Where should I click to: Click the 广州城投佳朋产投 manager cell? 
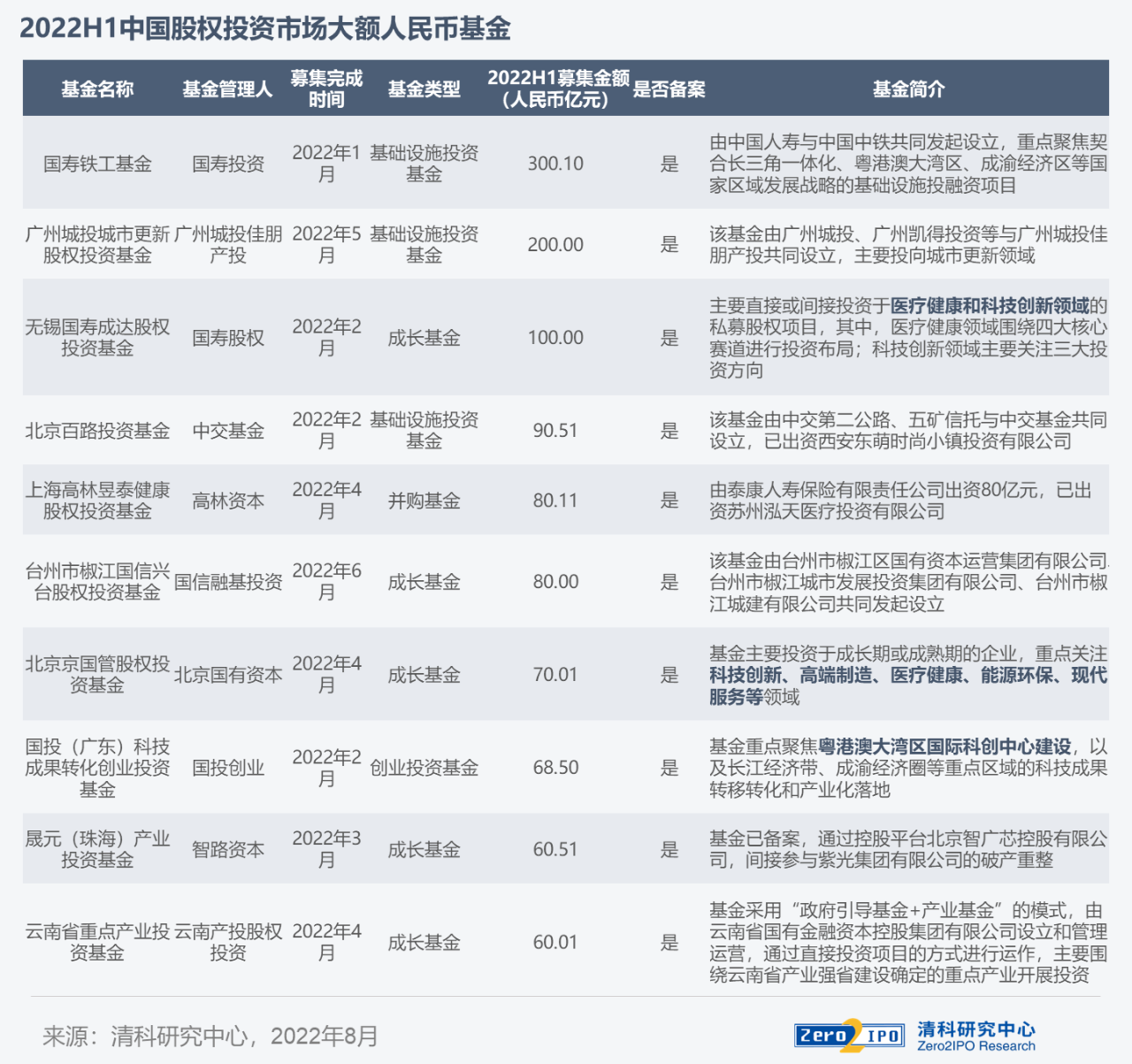coord(228,244)
